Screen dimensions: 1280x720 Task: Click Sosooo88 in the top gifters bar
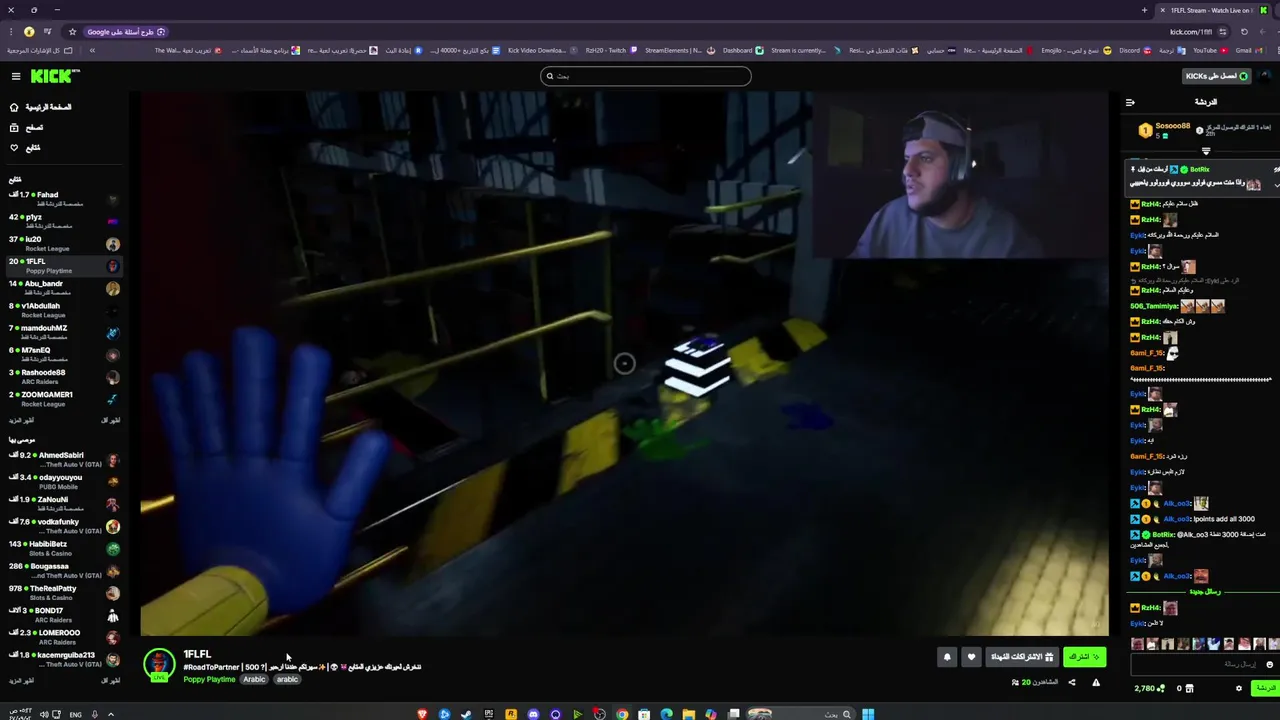coord(1173,126)
